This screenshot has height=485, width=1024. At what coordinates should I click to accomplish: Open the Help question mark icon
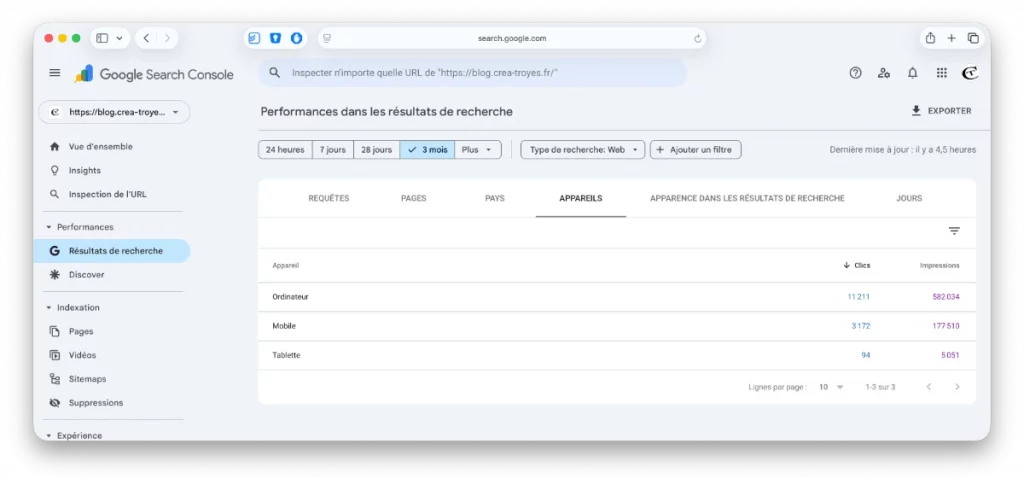click(856, 73)
